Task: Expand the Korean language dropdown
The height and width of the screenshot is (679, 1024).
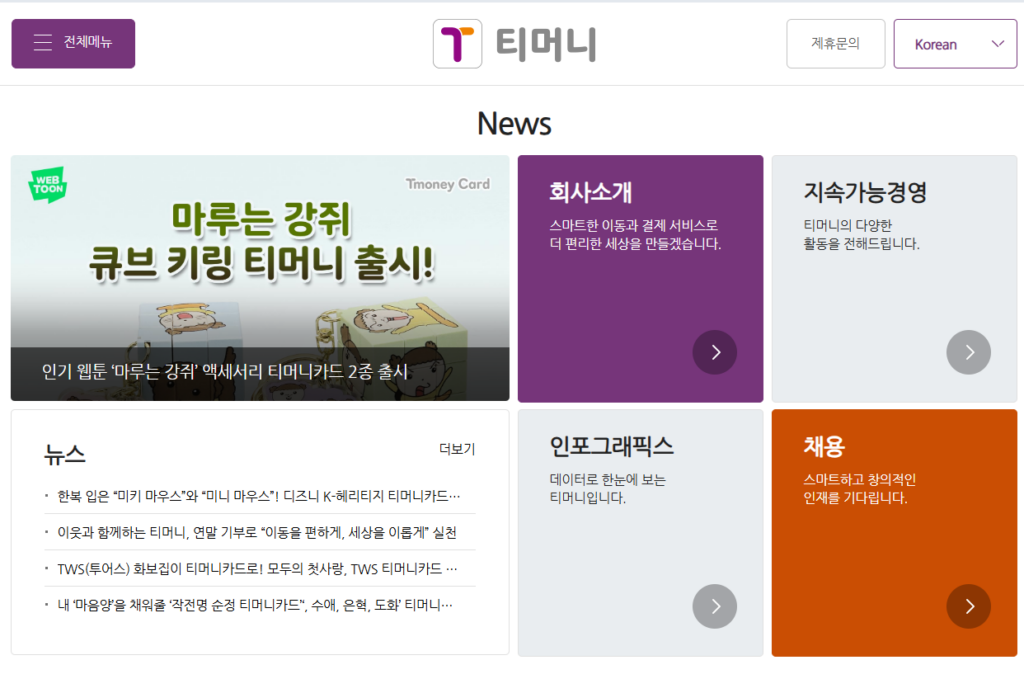Action: tap(955, 44)
